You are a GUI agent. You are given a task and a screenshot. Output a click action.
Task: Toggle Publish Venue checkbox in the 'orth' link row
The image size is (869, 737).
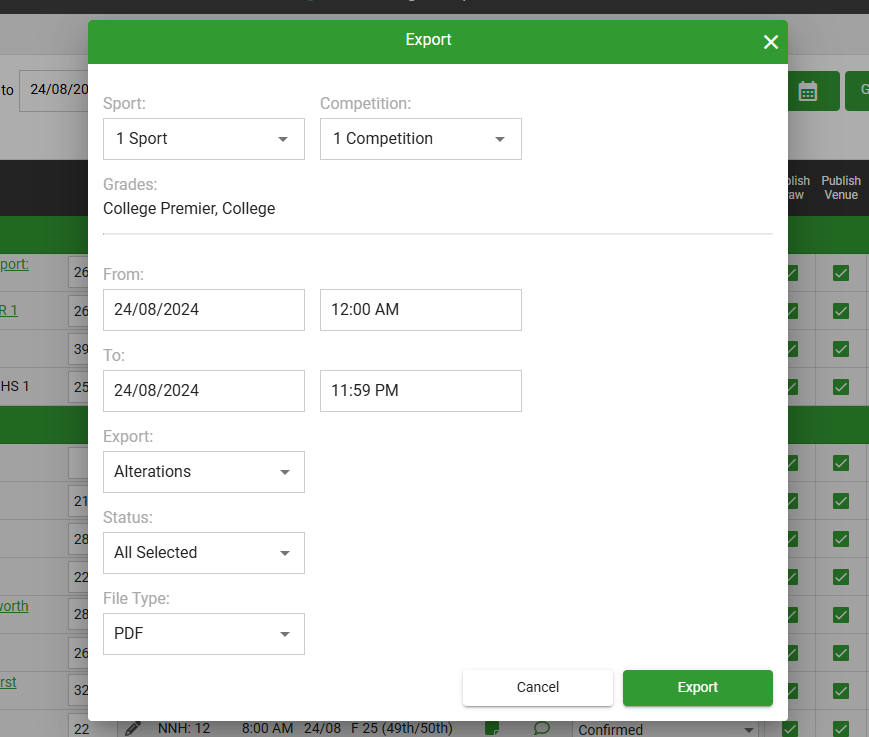[841, 615]
